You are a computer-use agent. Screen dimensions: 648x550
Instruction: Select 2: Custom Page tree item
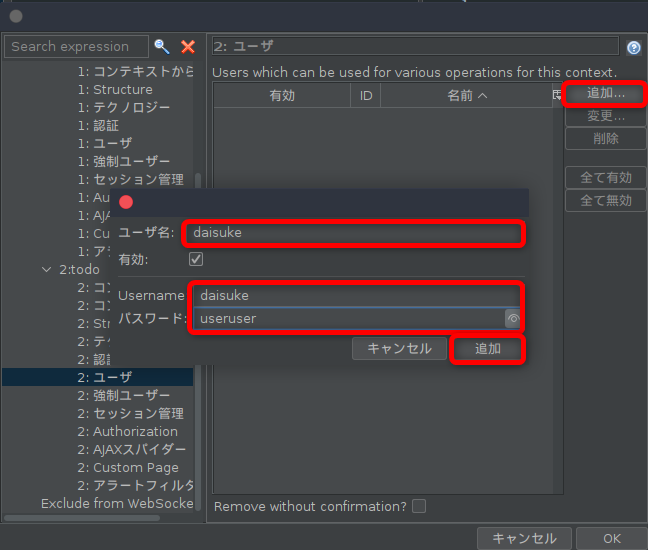click(x=128, y=468)
